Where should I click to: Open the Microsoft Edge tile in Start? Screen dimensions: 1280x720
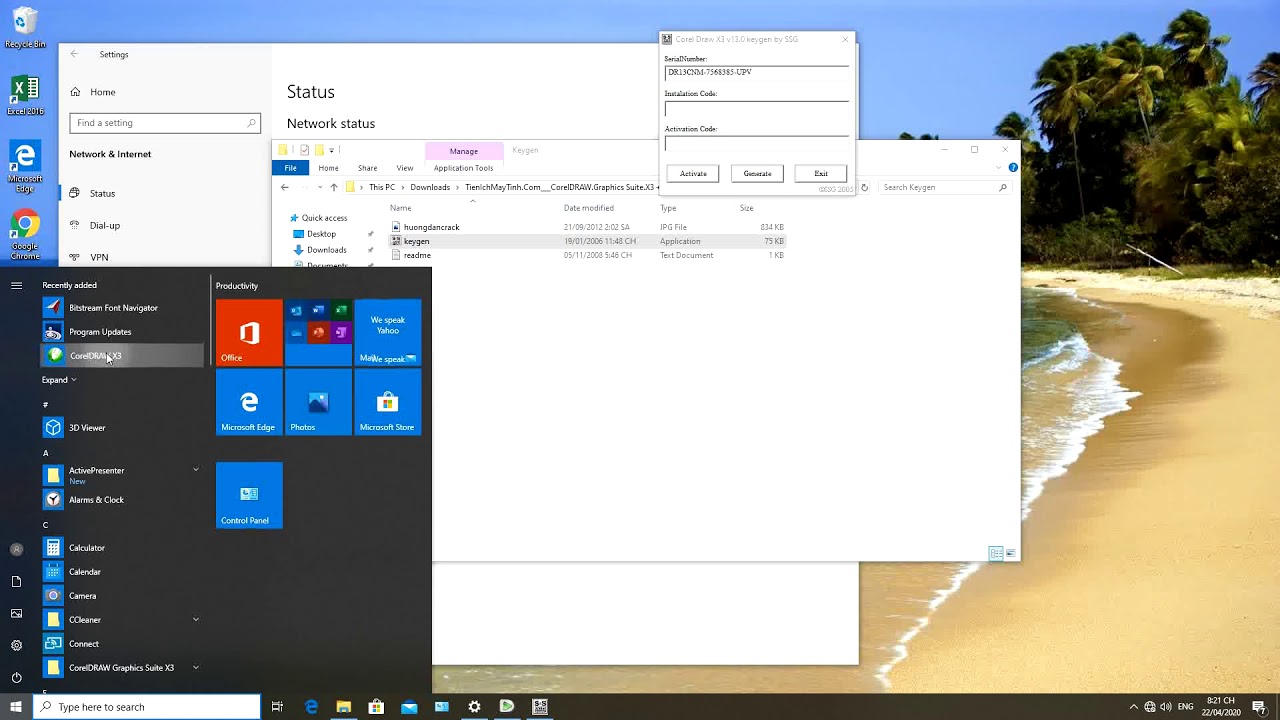tap(249, 402)
